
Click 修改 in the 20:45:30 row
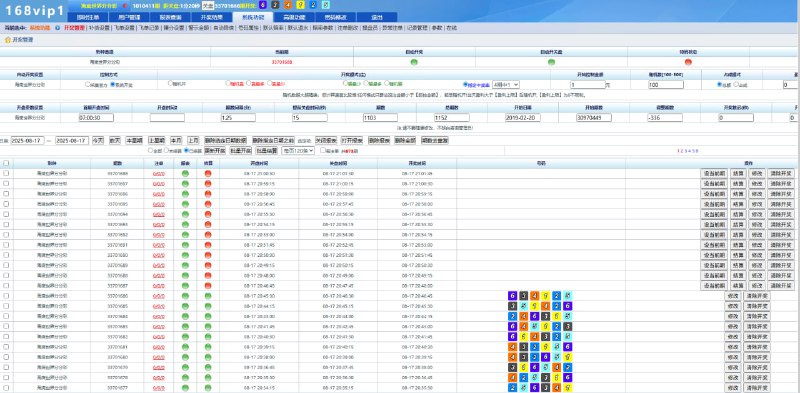pos(733,296)
